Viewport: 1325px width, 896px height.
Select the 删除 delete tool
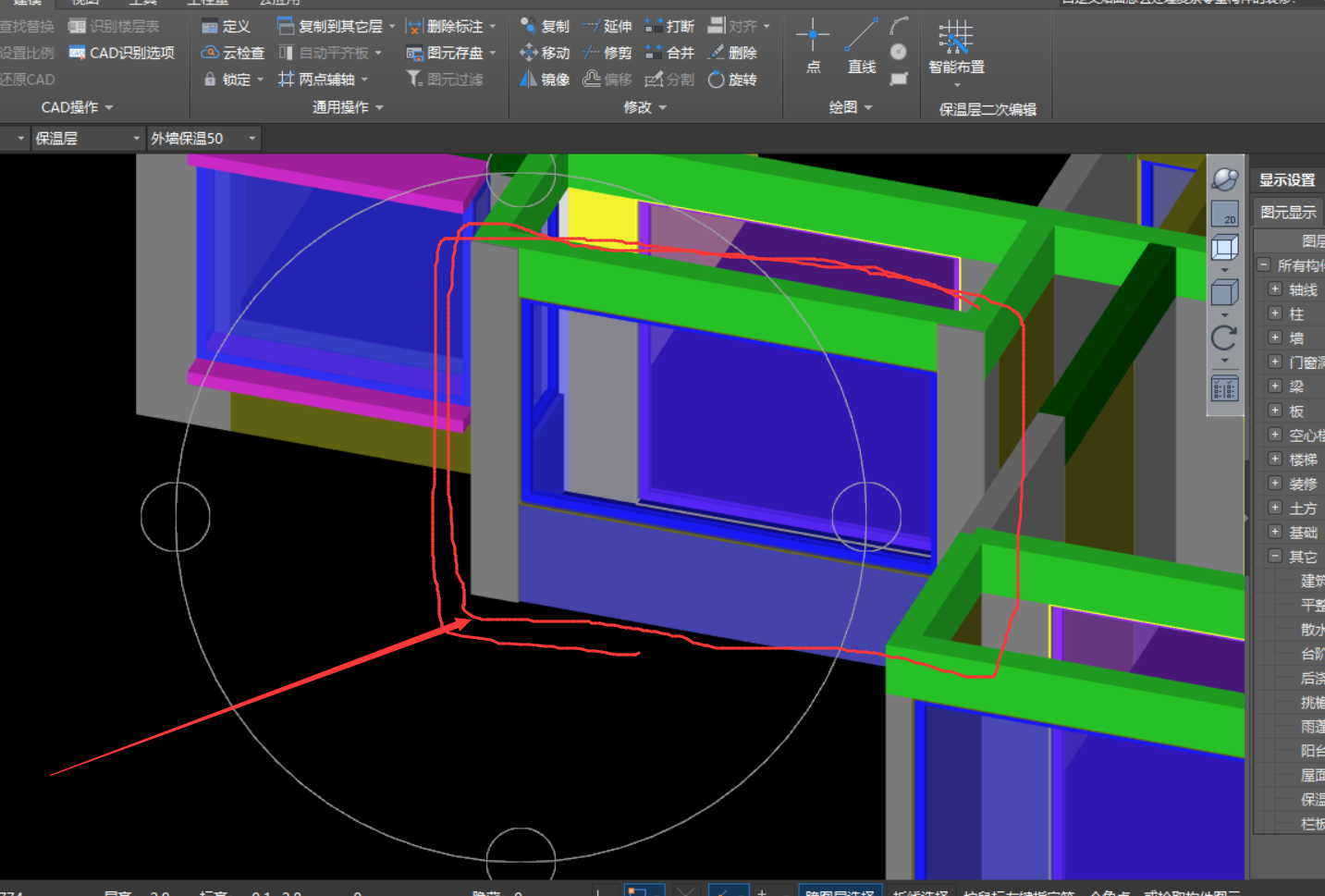[x=732, y=53]
